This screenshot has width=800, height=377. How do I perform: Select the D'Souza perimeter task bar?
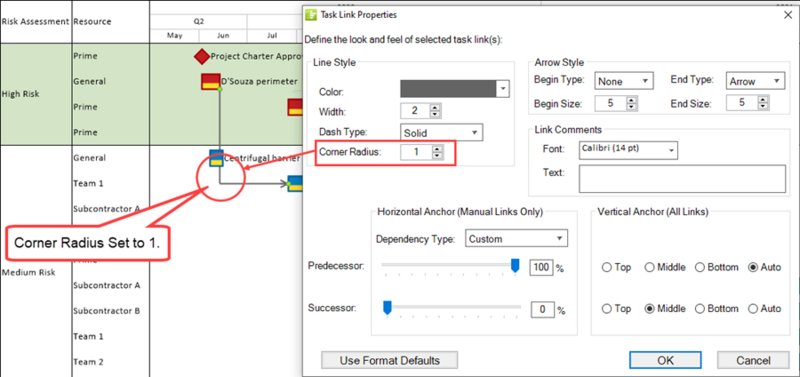pyautogui.click(x=211, y=82)
